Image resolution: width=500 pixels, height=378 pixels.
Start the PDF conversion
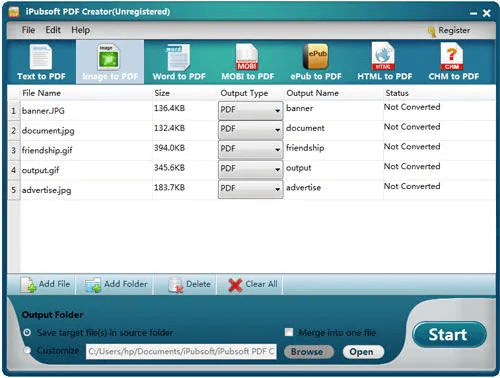coord(449,334)
